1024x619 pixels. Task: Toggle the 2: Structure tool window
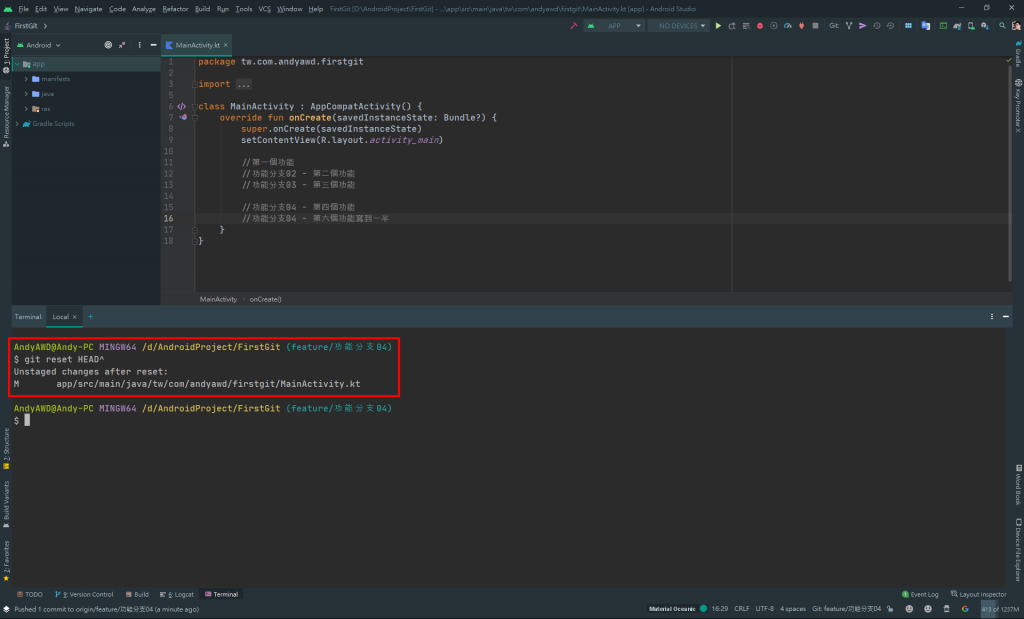point(6,449)
